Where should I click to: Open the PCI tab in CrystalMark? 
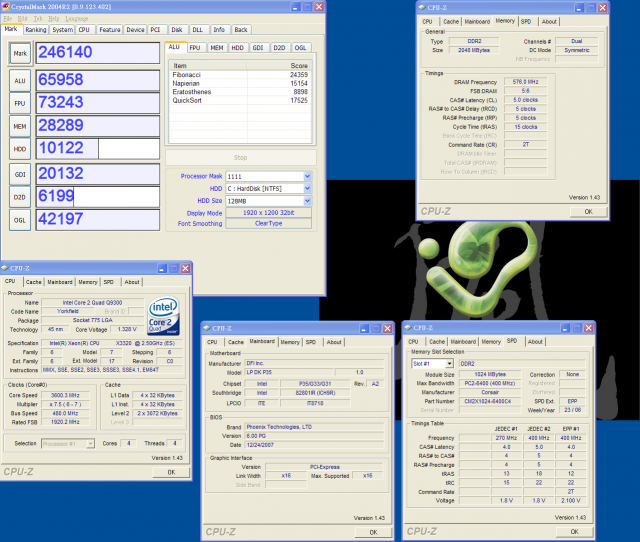(155, 30)
